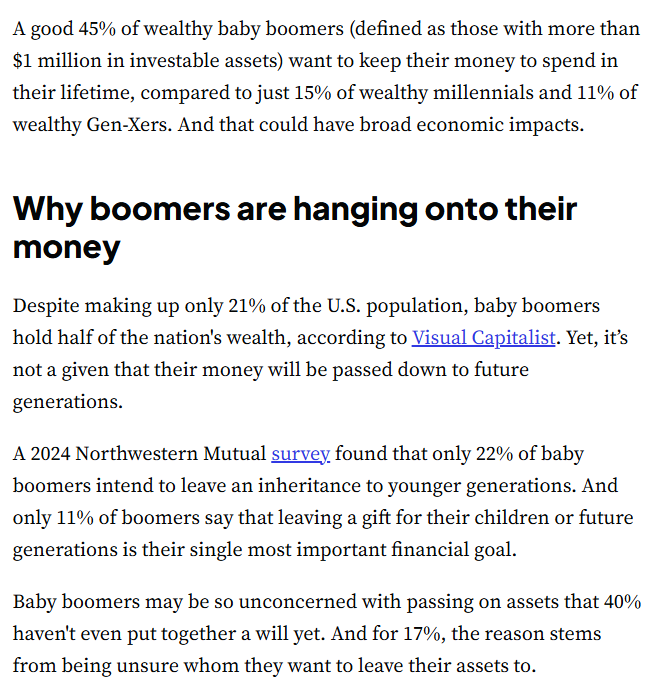
Task: Open the Visual Capitalist link
Action: (483, 338)
